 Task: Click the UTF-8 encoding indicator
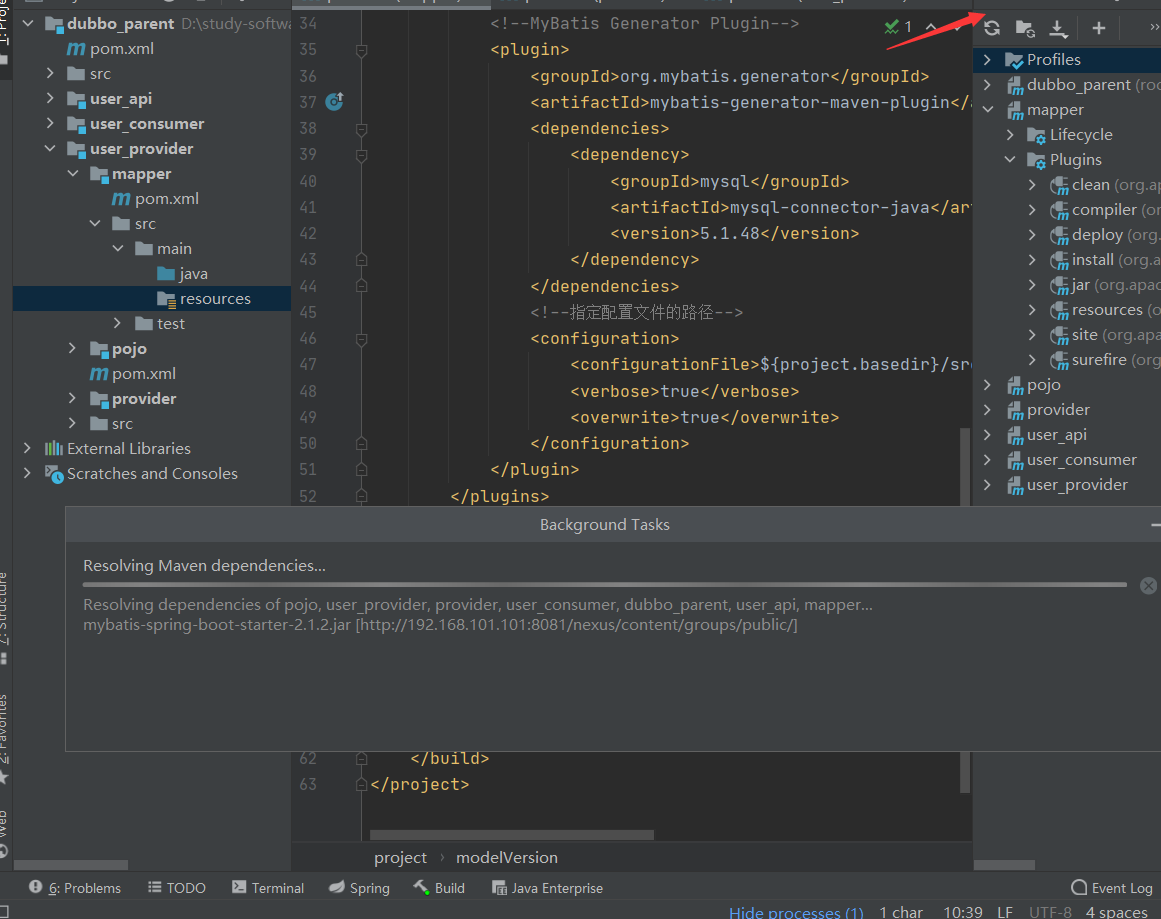(1050, 912)
